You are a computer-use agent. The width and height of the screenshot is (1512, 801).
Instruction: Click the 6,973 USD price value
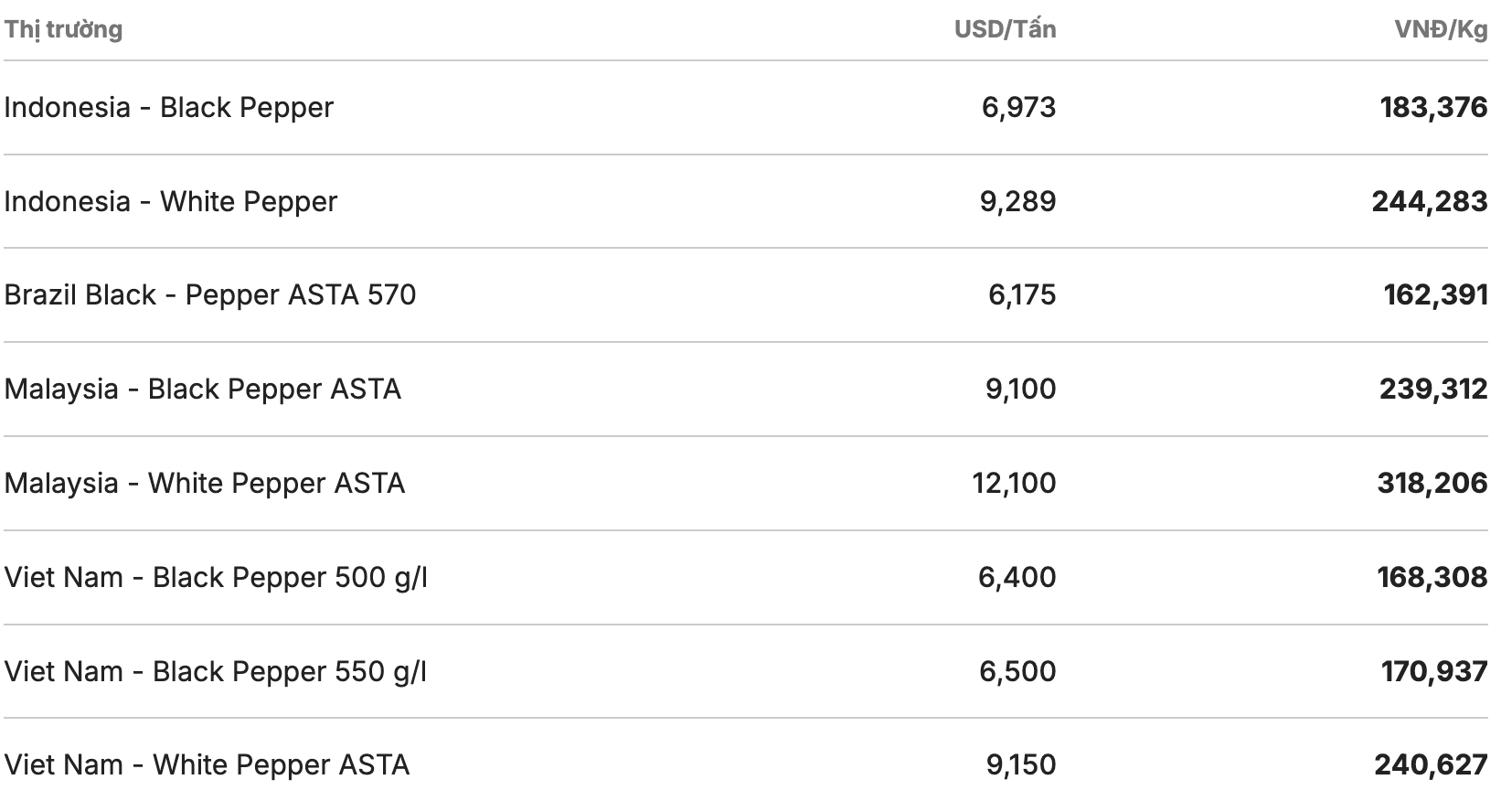point(1018,107)
